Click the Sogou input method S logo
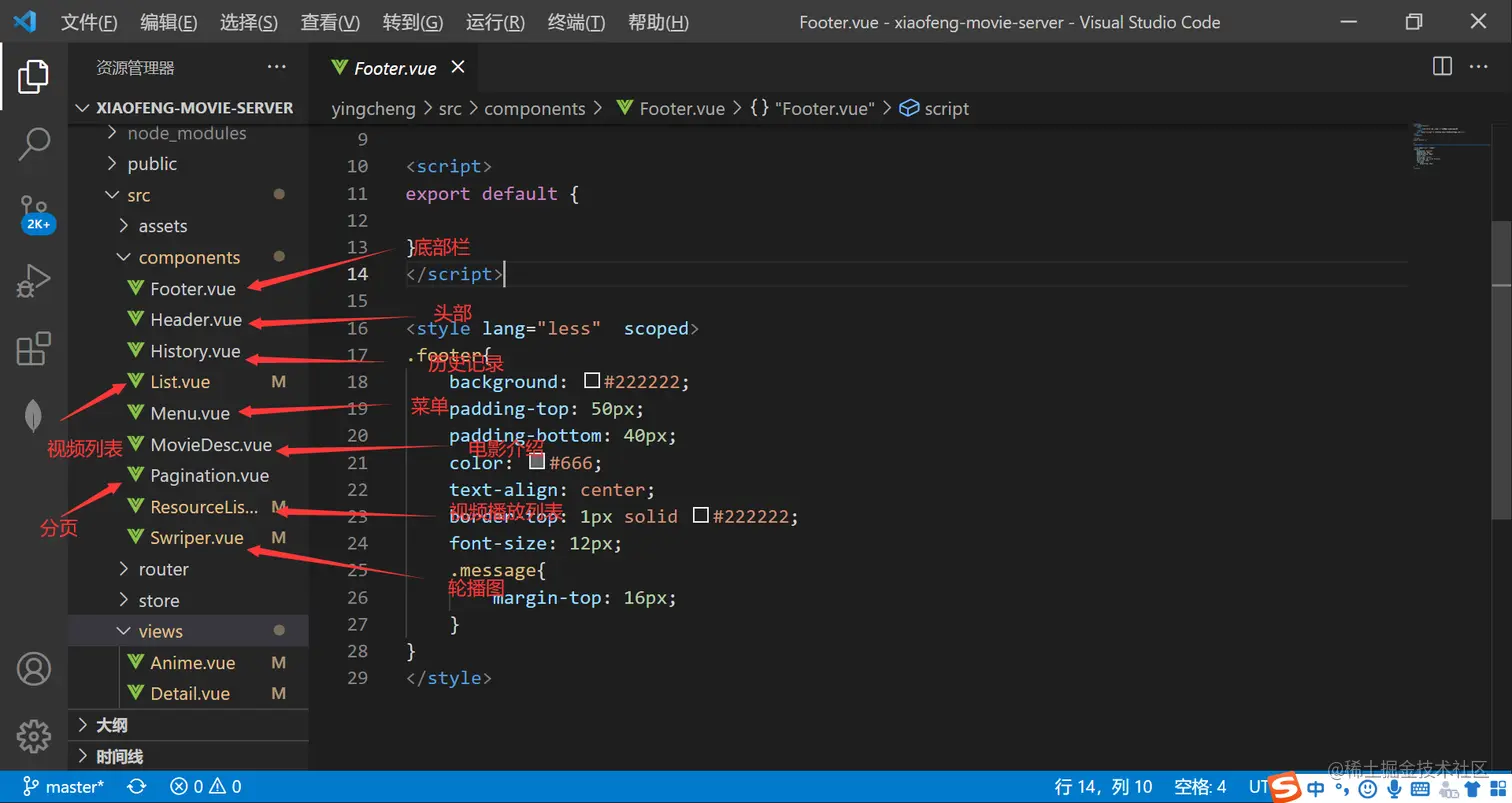Image resolution: width=1512 pixels, height=803 pixels. [x=1285, y=788]
